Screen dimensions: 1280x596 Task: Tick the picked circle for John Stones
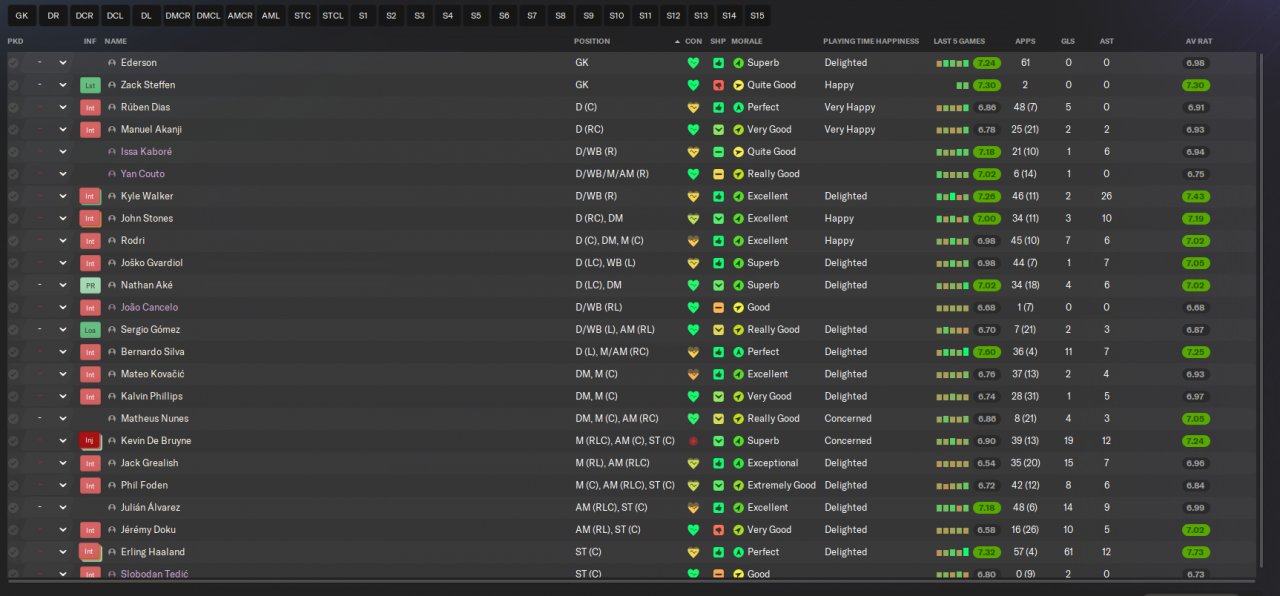coord(13,218)
